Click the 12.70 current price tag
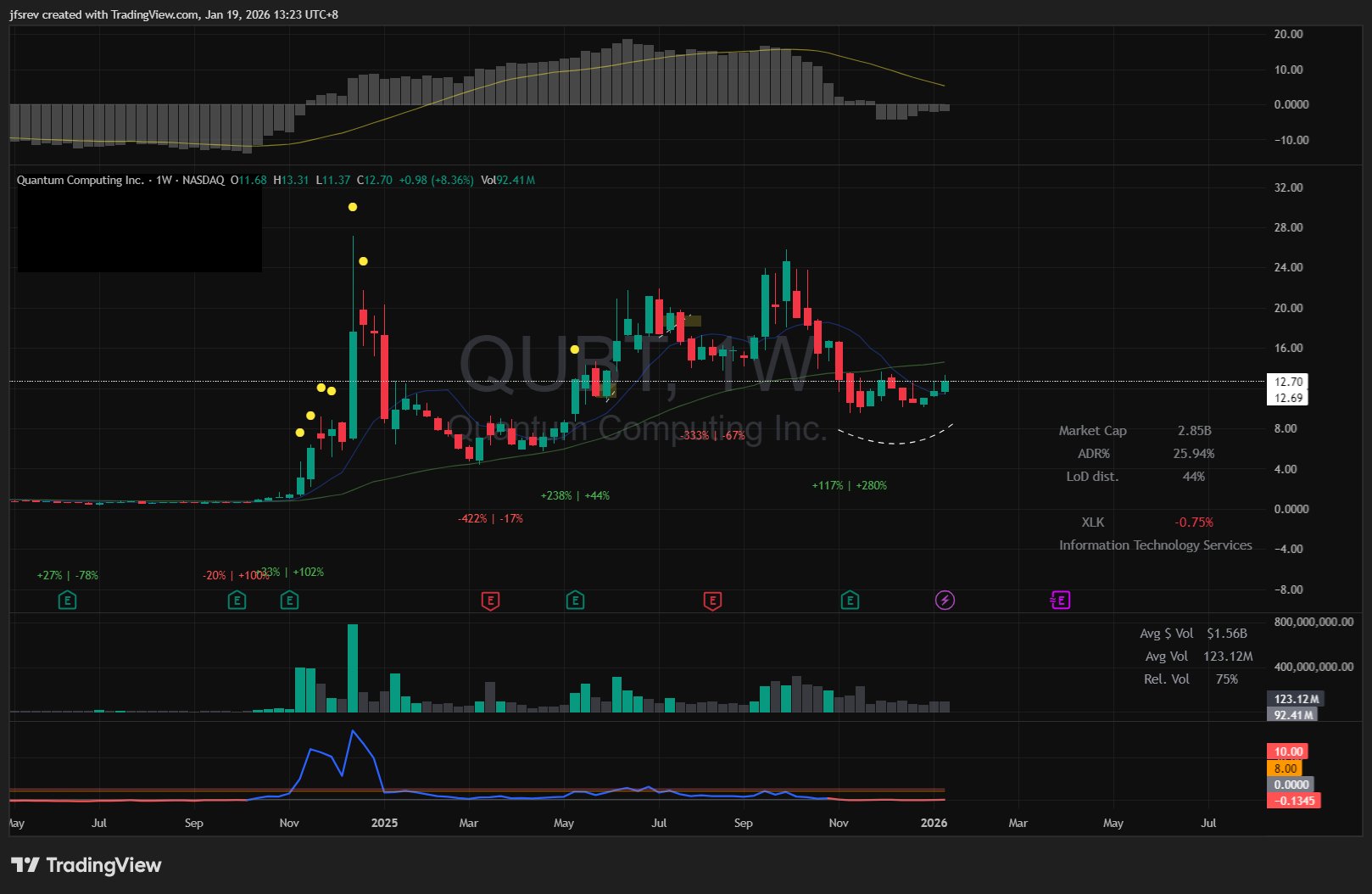The image size is (1372, 894). click(1288, 382)
